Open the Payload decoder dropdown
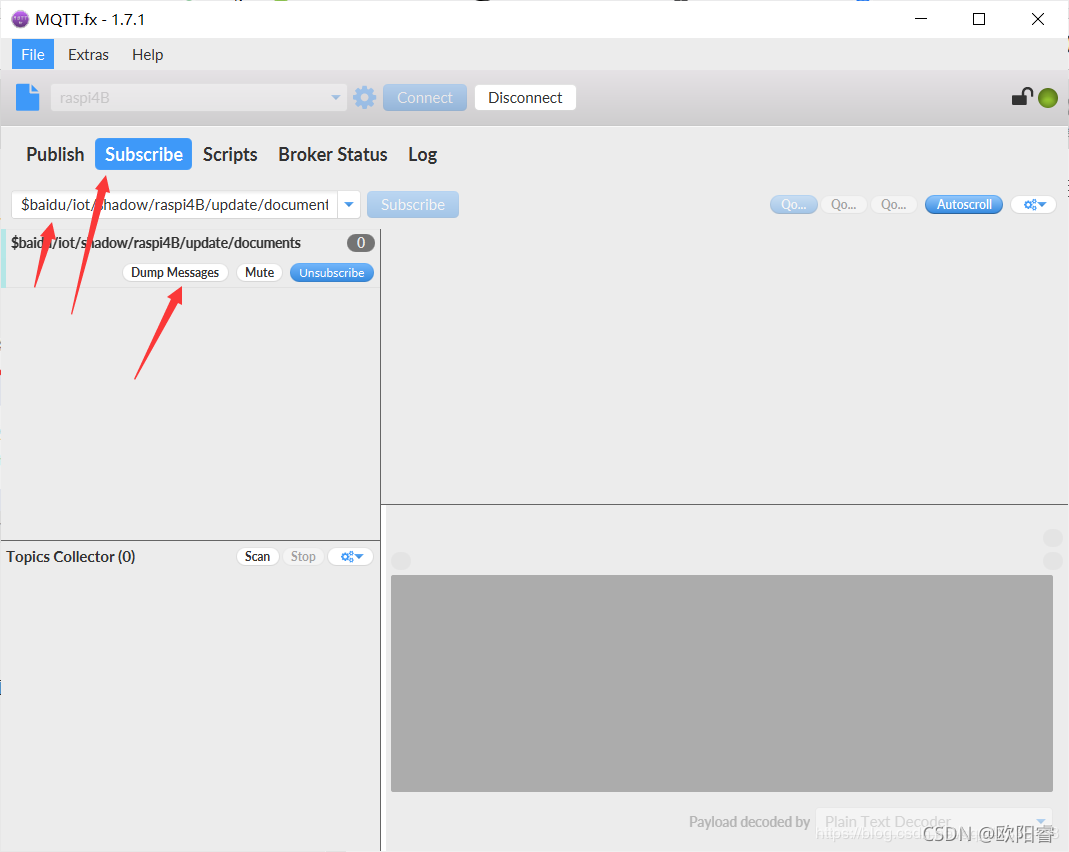 click(934, 821)
